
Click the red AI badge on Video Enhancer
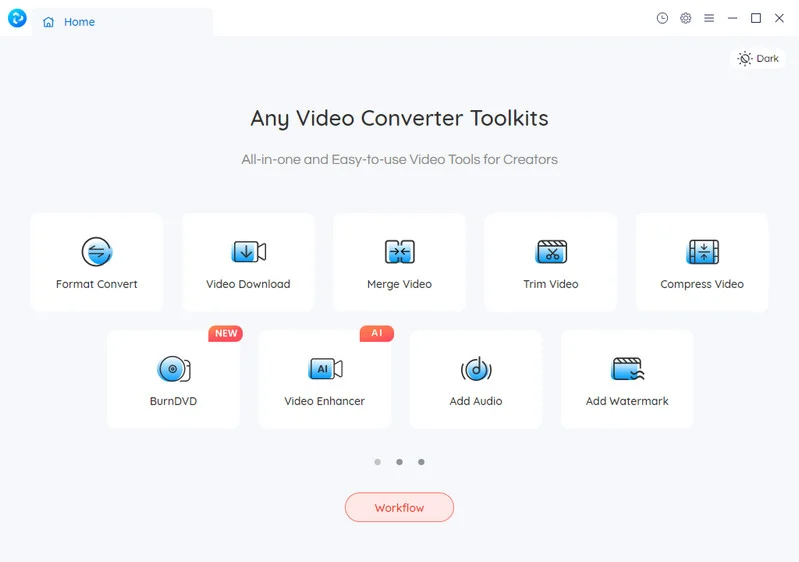coord(377,333)
